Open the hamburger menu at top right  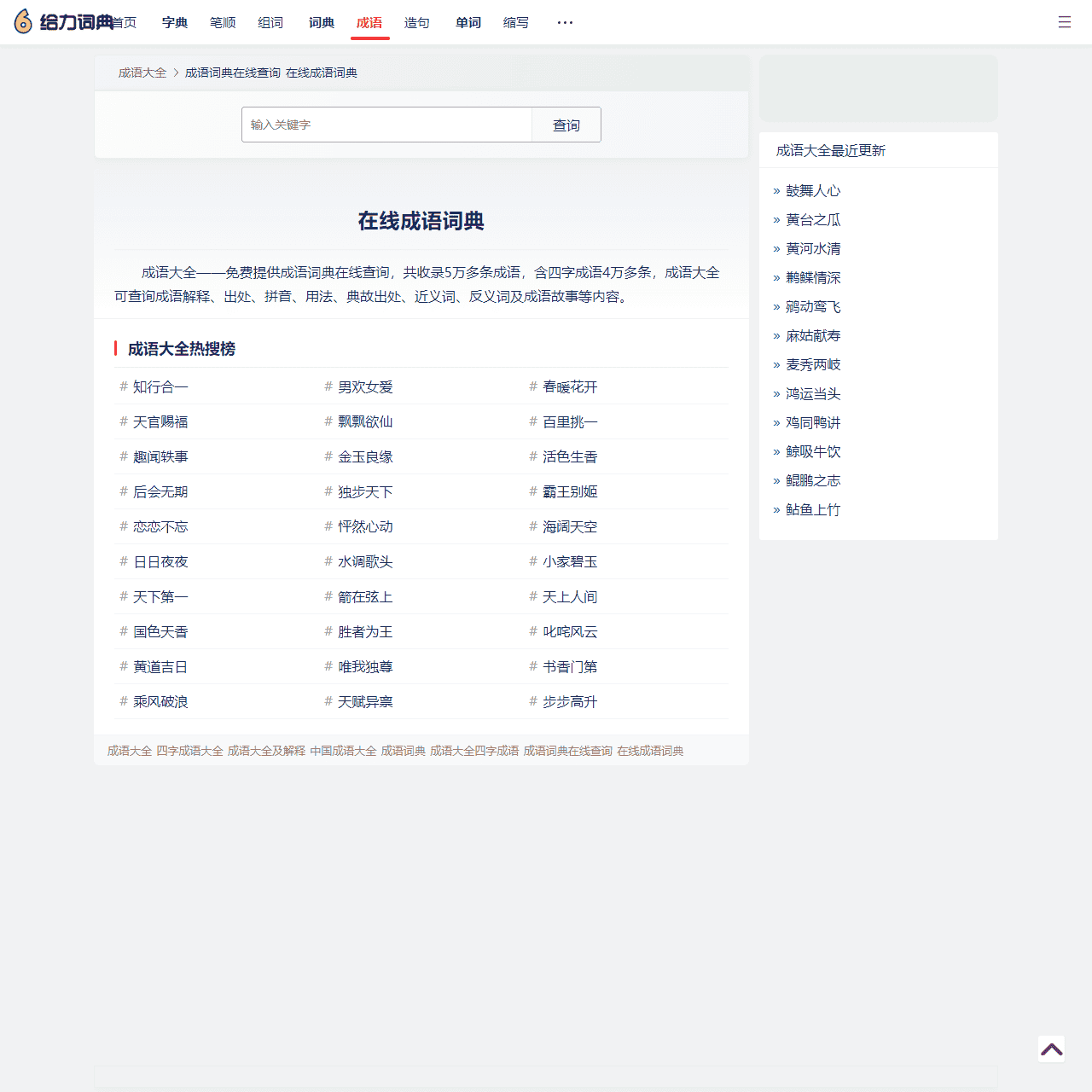(x=1064, y=22)
